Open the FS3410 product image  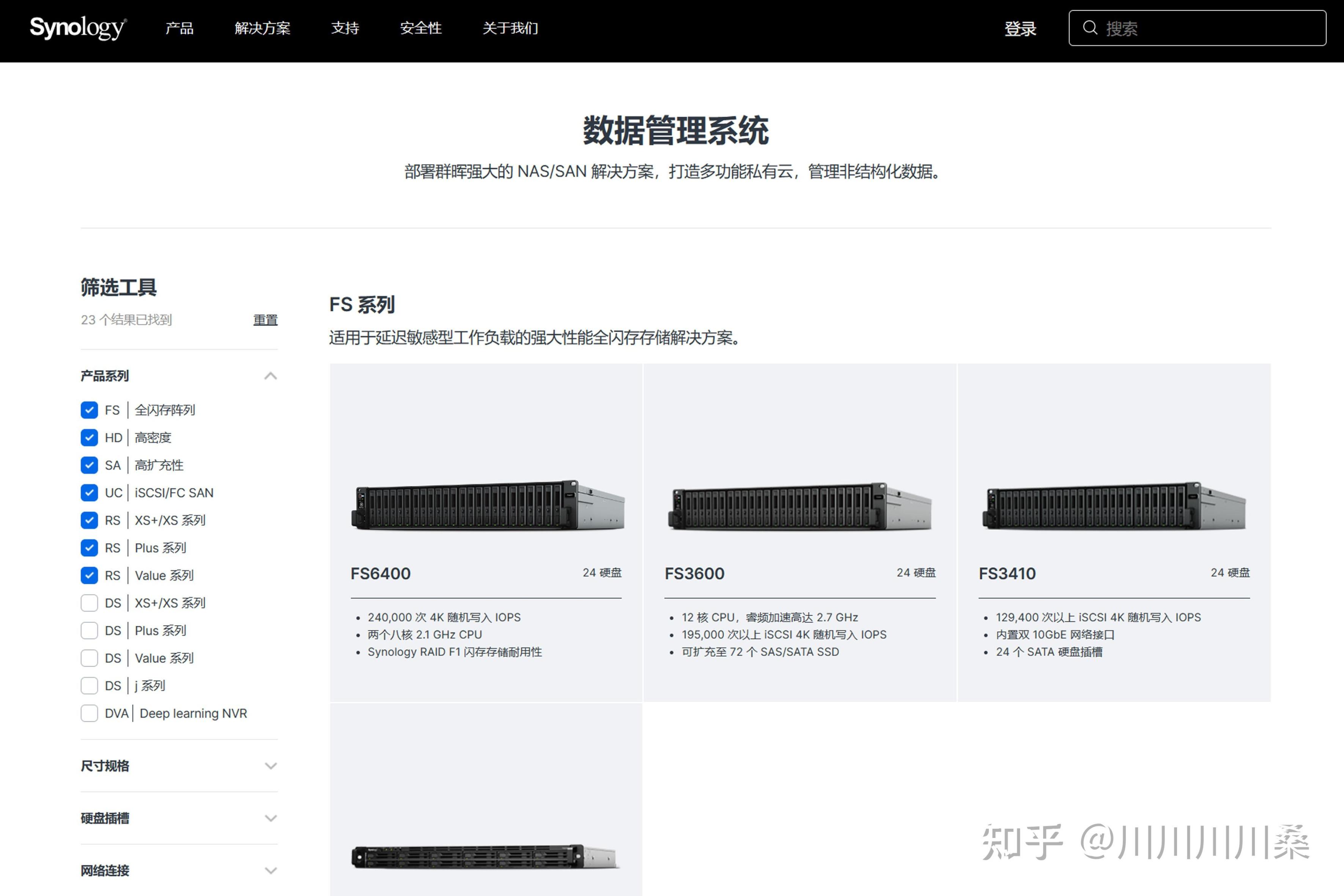[1114, 506]
